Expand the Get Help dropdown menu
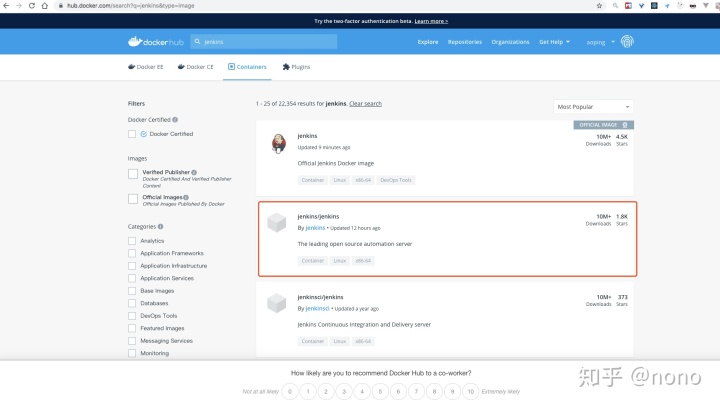Viewport: 720px width, 406px height. tap(554, 42)
